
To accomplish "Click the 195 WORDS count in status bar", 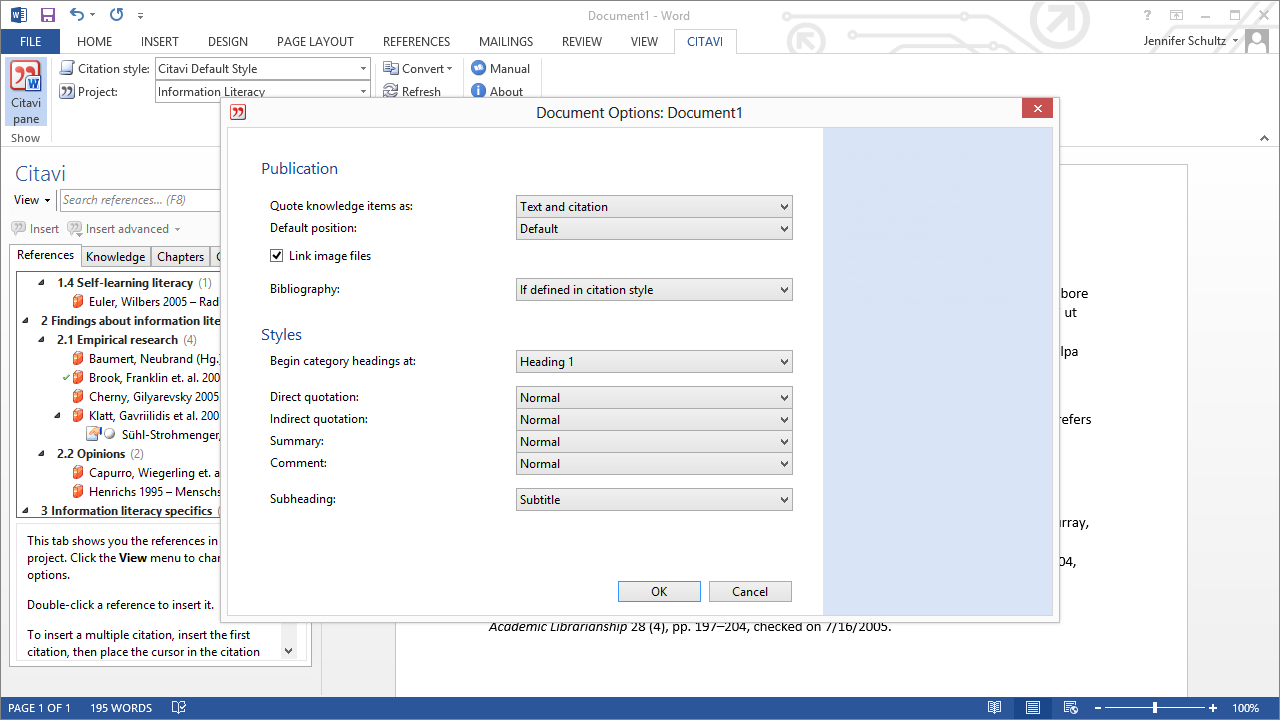I will tap(119, 708).
